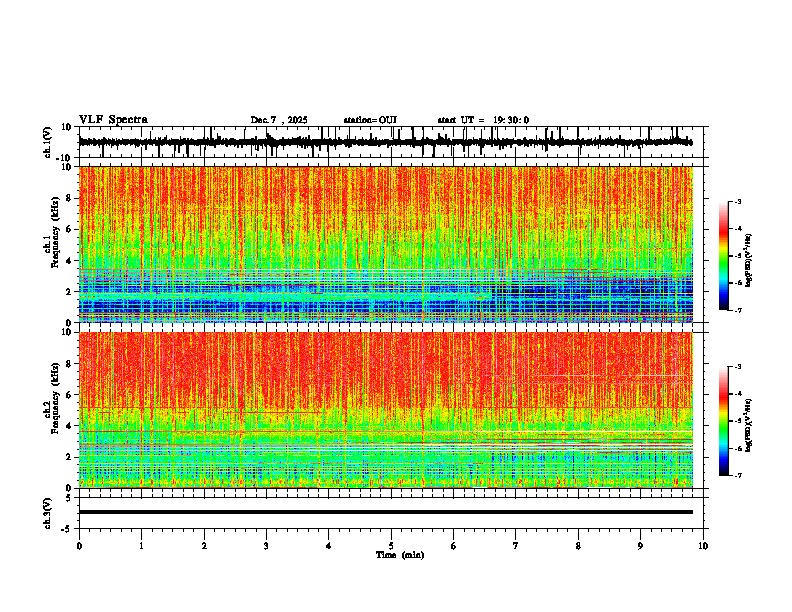Click the "-7" label on the ch.1 color bar
Screen dimensions: 792x612
(738, 310)
